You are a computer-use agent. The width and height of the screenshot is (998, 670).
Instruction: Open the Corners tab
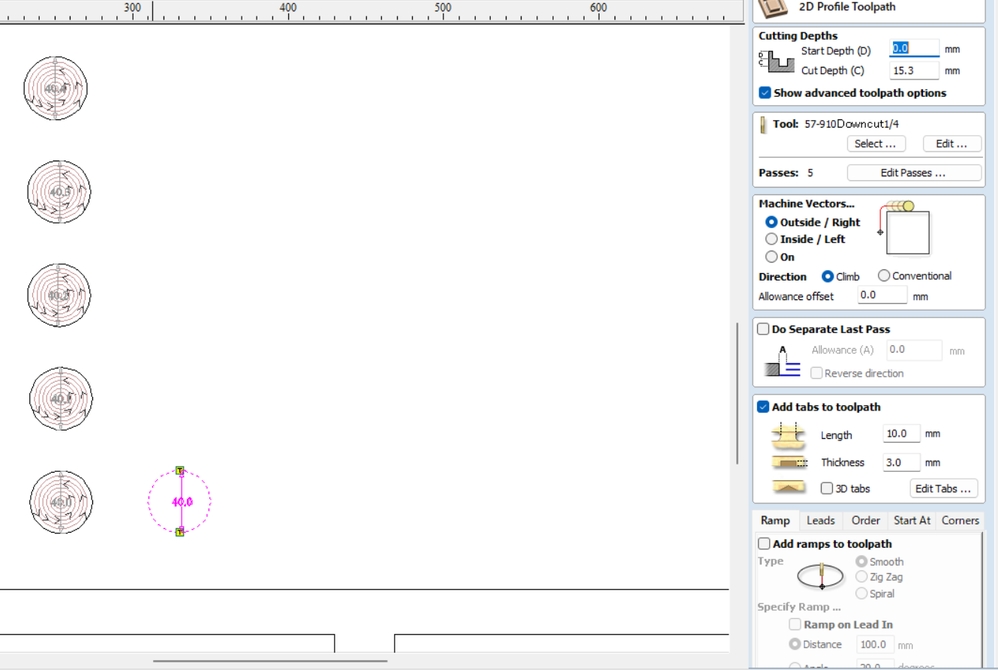pyautogui.click(x=960, y=520)
